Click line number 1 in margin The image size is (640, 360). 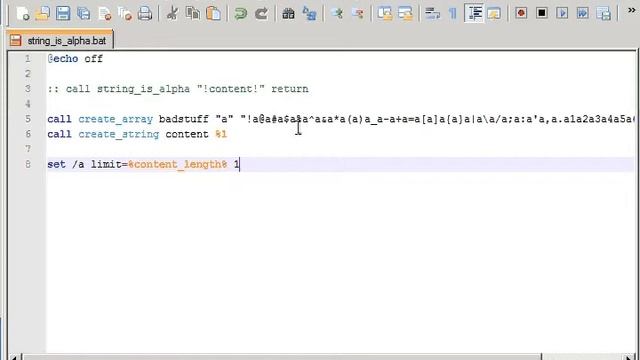28,59
